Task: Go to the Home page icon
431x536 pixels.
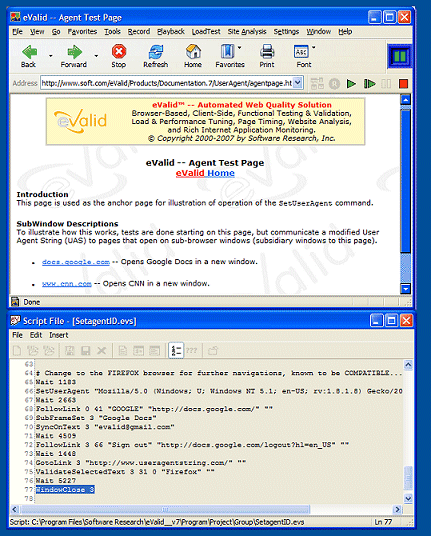Action: point(193,52)
